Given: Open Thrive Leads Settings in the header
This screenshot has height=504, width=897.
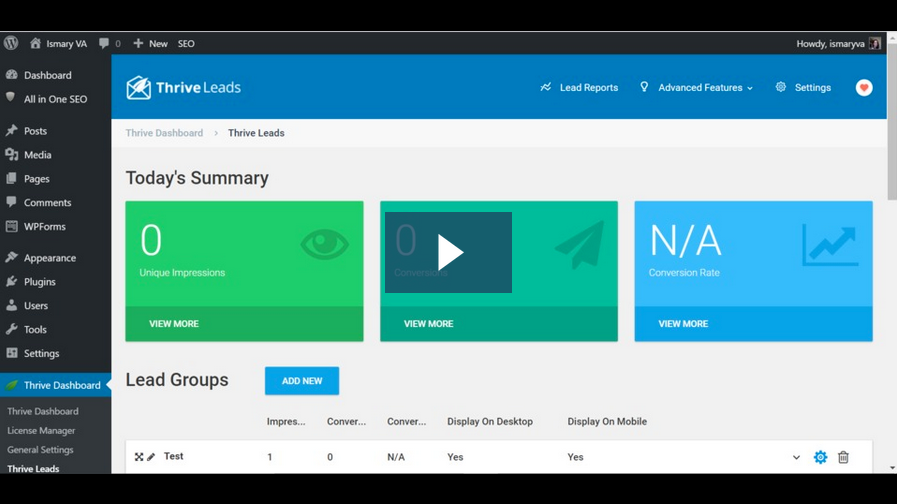Looking at the screenshot, I should 803,88.
